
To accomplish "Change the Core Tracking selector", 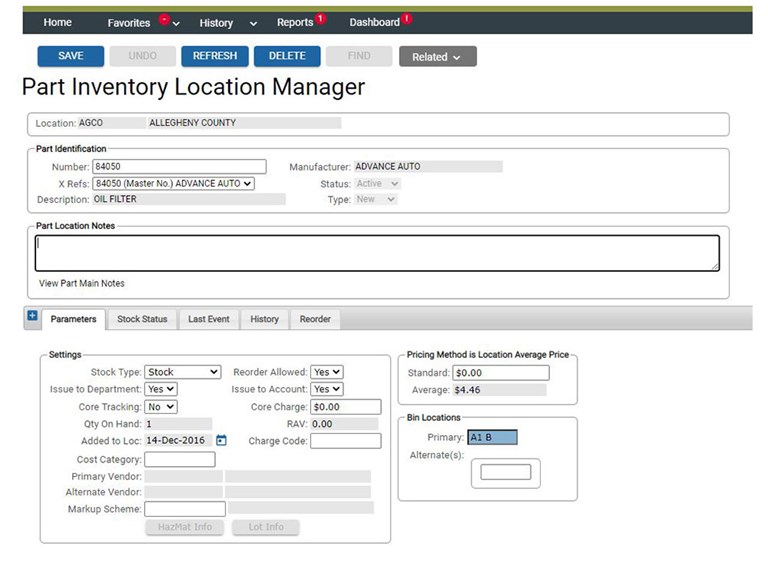I will click(161, 407).
